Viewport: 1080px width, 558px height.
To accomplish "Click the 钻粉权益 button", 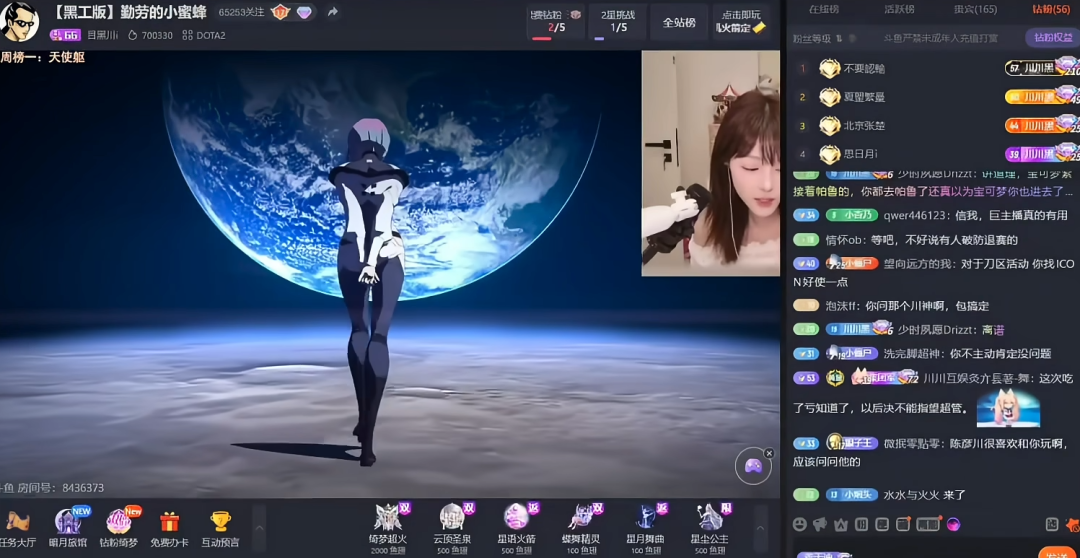I will (1052, 38).
